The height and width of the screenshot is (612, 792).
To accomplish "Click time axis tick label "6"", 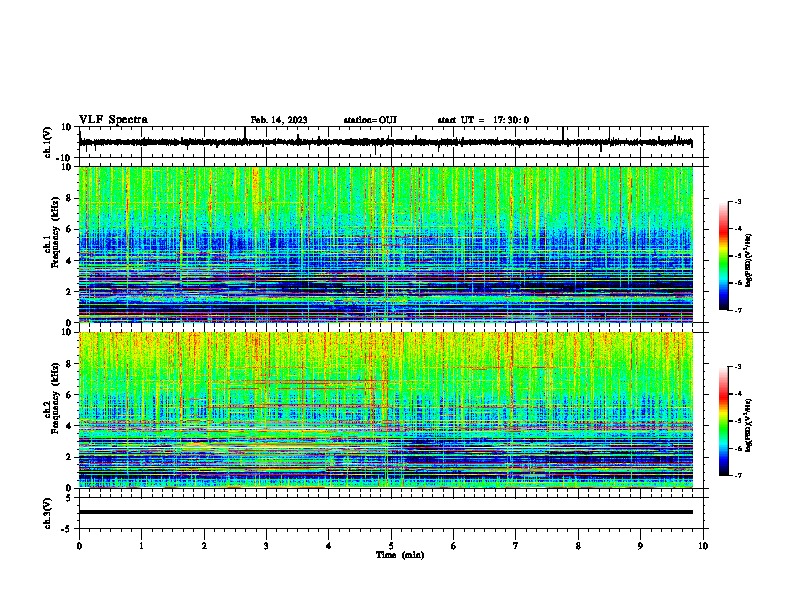I will pyautogui.click(x=454, y=546).
